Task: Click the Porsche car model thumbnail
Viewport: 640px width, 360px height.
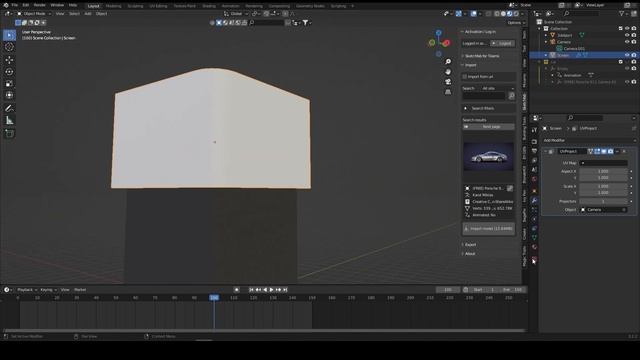Action: pos(489,157)
